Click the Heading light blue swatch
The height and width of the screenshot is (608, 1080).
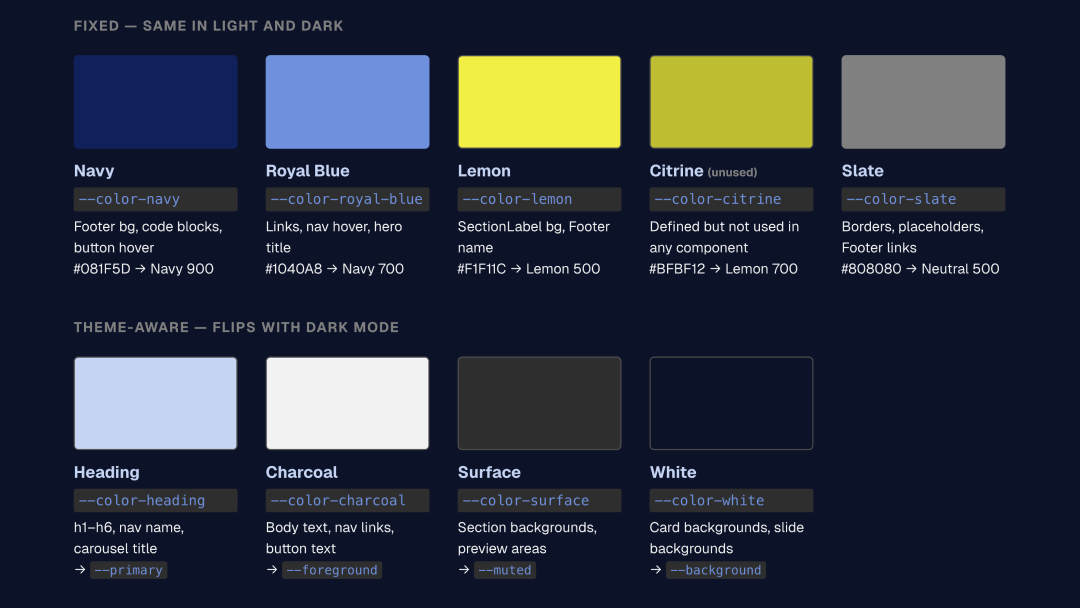tap(156, 403)
